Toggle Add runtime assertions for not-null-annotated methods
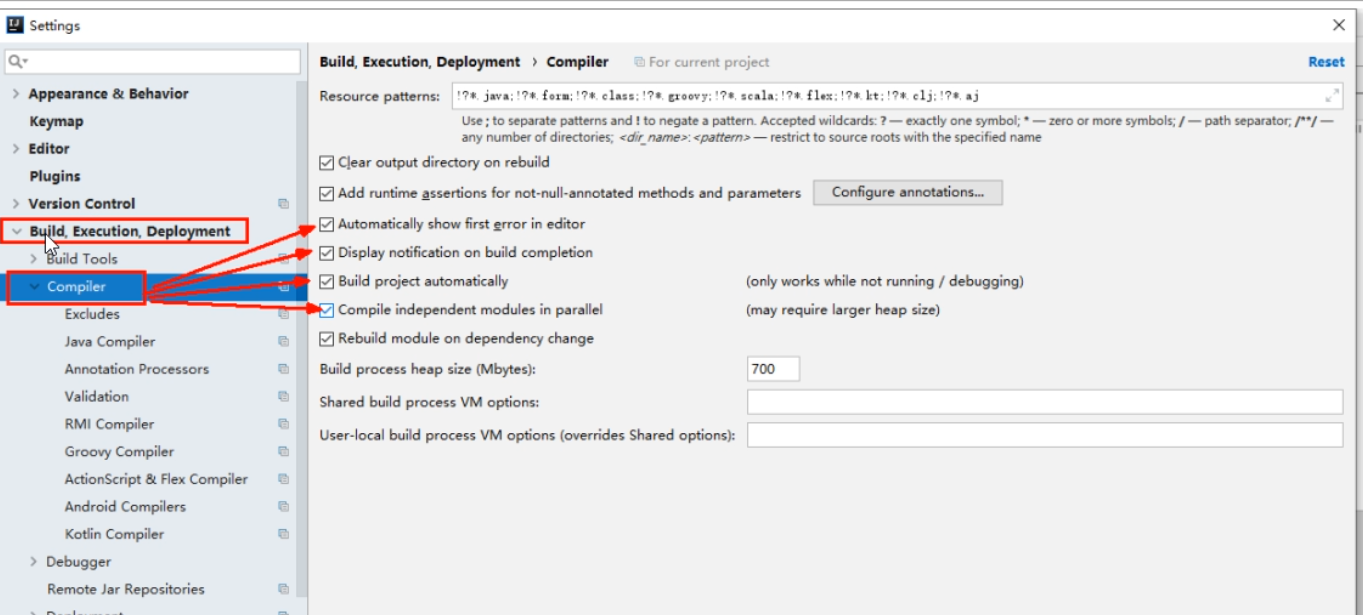The height and width of the screenshot is (615, 1363). 327,193
